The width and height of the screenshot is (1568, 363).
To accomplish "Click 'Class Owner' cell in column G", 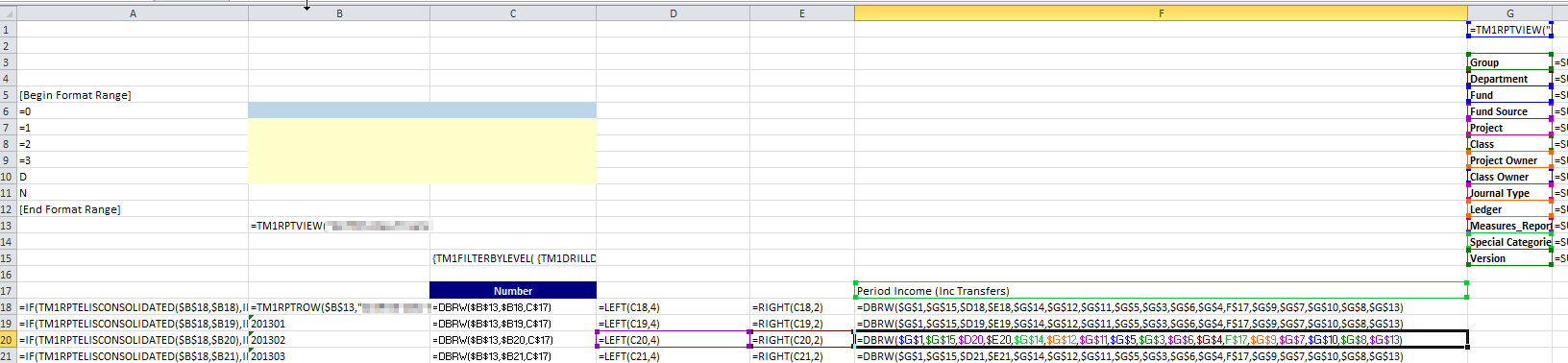I will tap(1509, 177).
